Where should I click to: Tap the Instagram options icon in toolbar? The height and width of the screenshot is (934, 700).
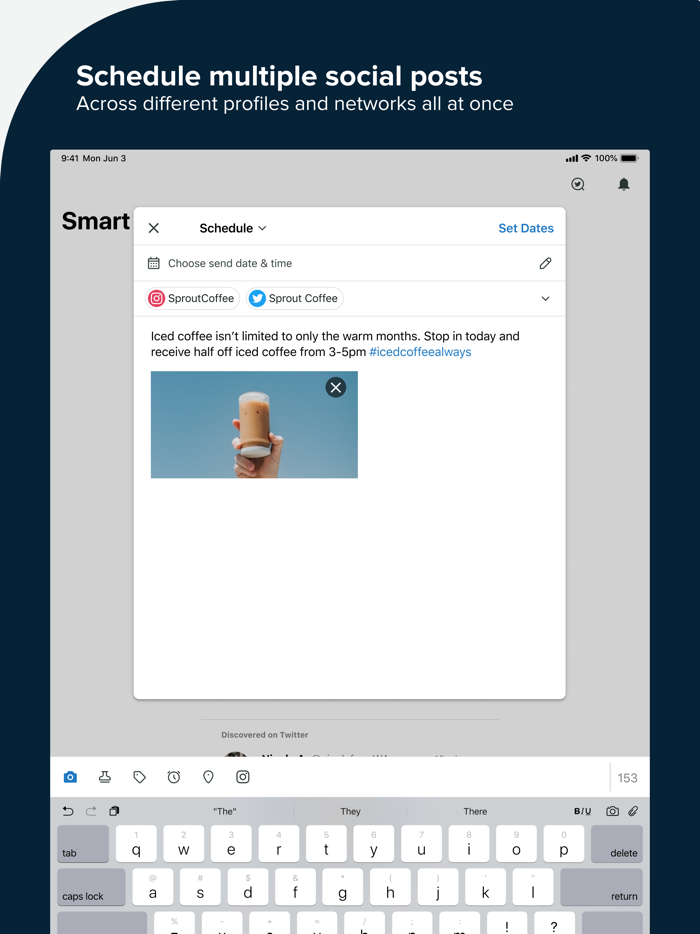click(243, 777)
